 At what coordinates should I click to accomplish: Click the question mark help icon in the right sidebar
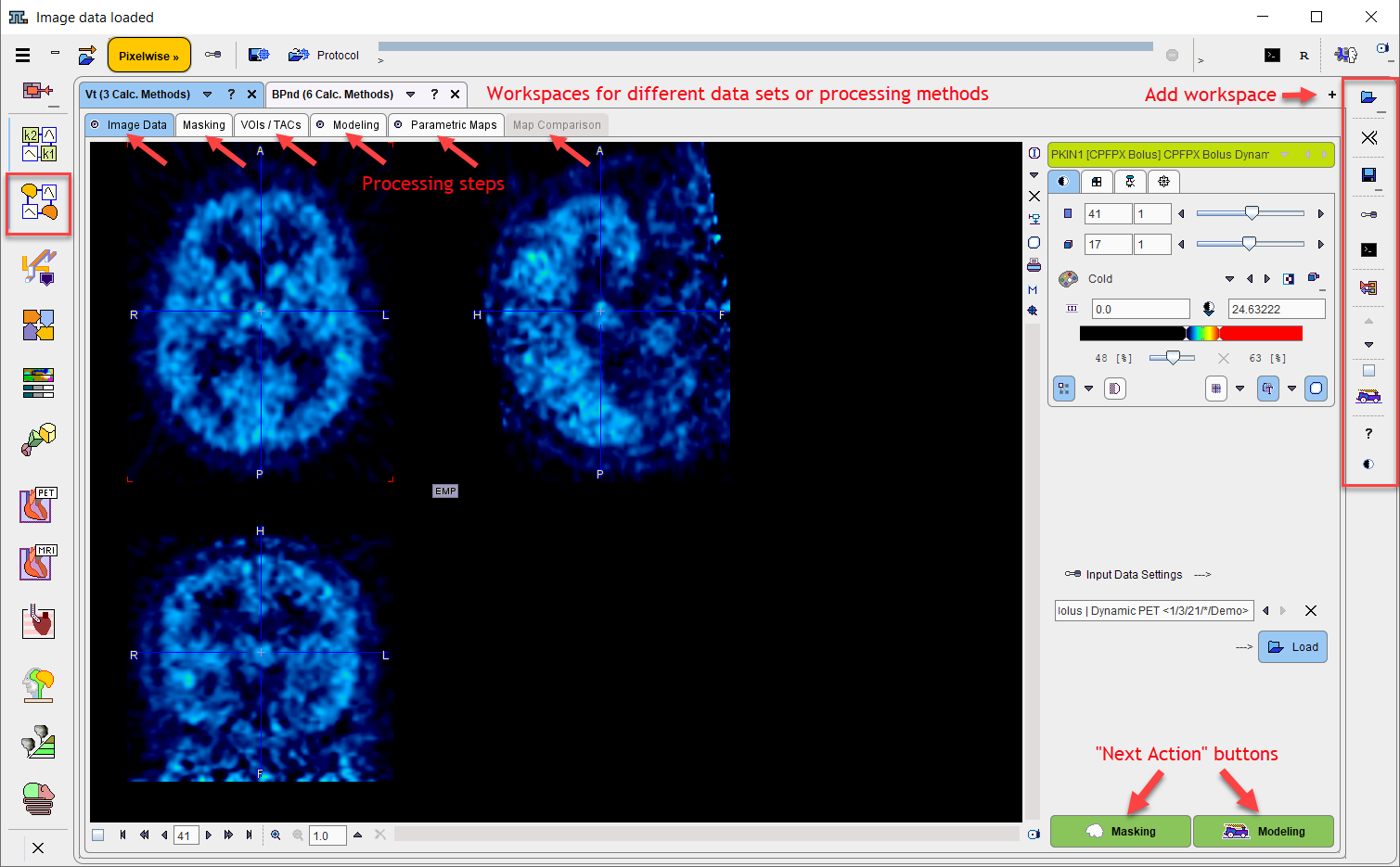(x=1368, y=433)
